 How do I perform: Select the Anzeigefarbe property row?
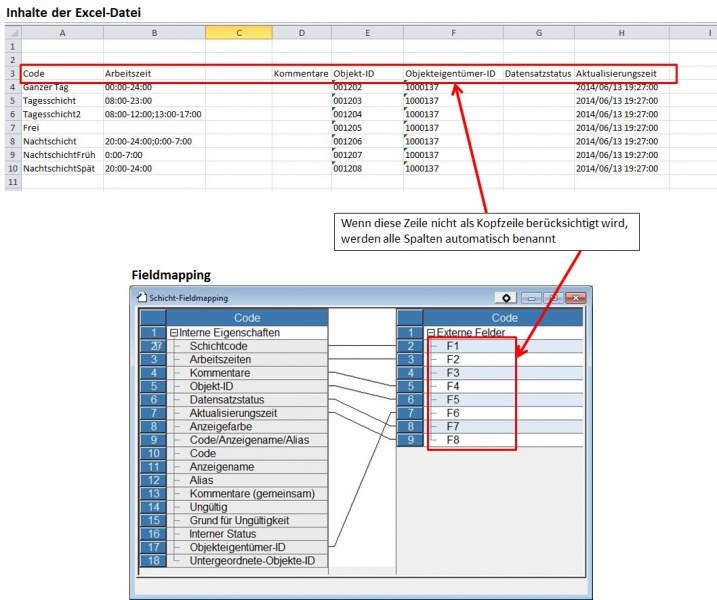pyautogui.click(x=219, y=426)
